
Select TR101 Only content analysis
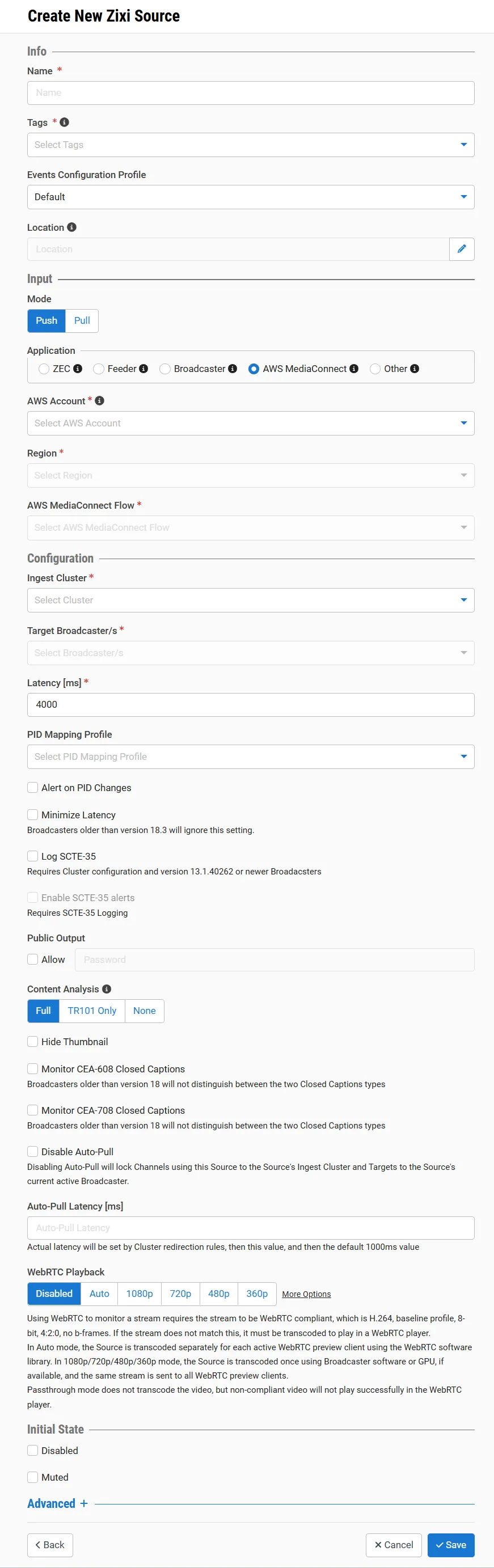pos(92,1011)
